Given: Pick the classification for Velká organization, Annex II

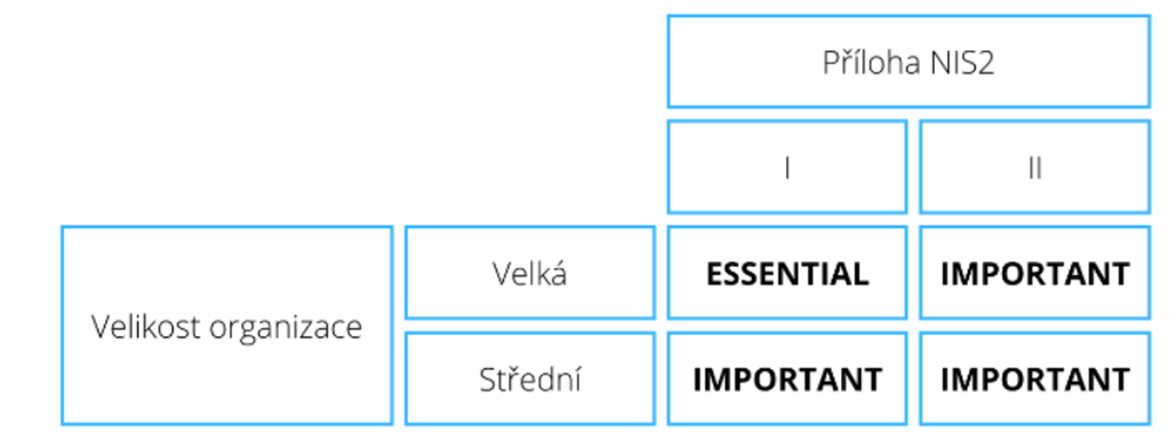Looking at the screenshot, I should pos(1034,273).
